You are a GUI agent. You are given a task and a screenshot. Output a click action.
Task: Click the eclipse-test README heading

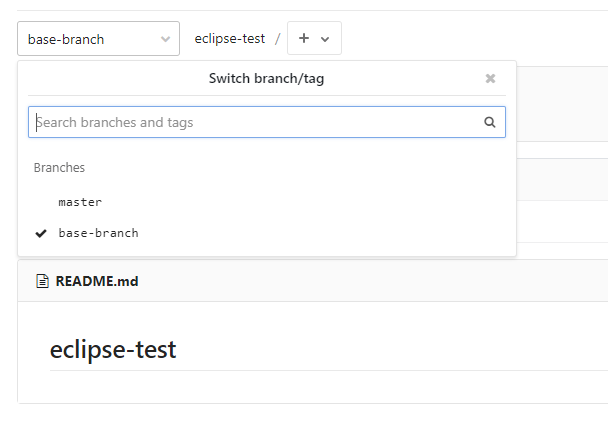[113, 349]
